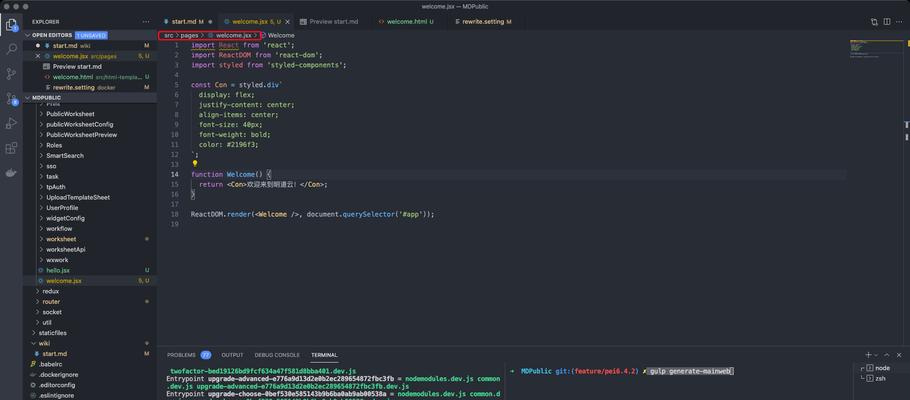Open the Output panel tab

pyautogui.click(x=232, y=355)
